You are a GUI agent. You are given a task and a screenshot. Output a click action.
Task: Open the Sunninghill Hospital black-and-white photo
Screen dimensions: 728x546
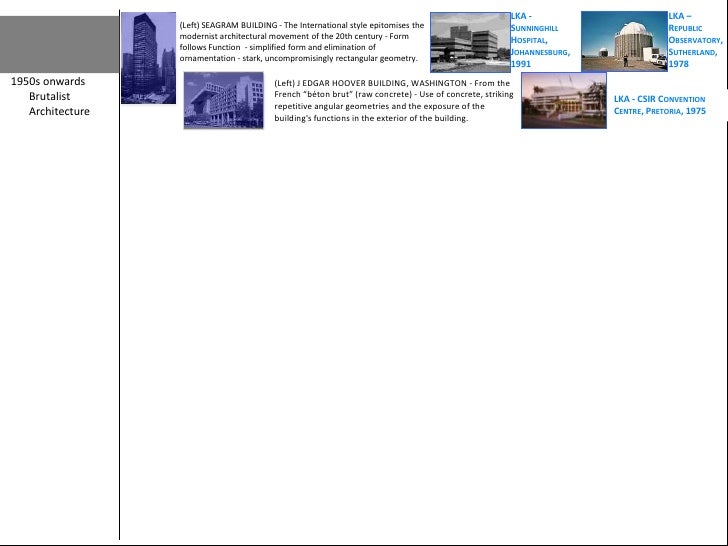(470, 42)
